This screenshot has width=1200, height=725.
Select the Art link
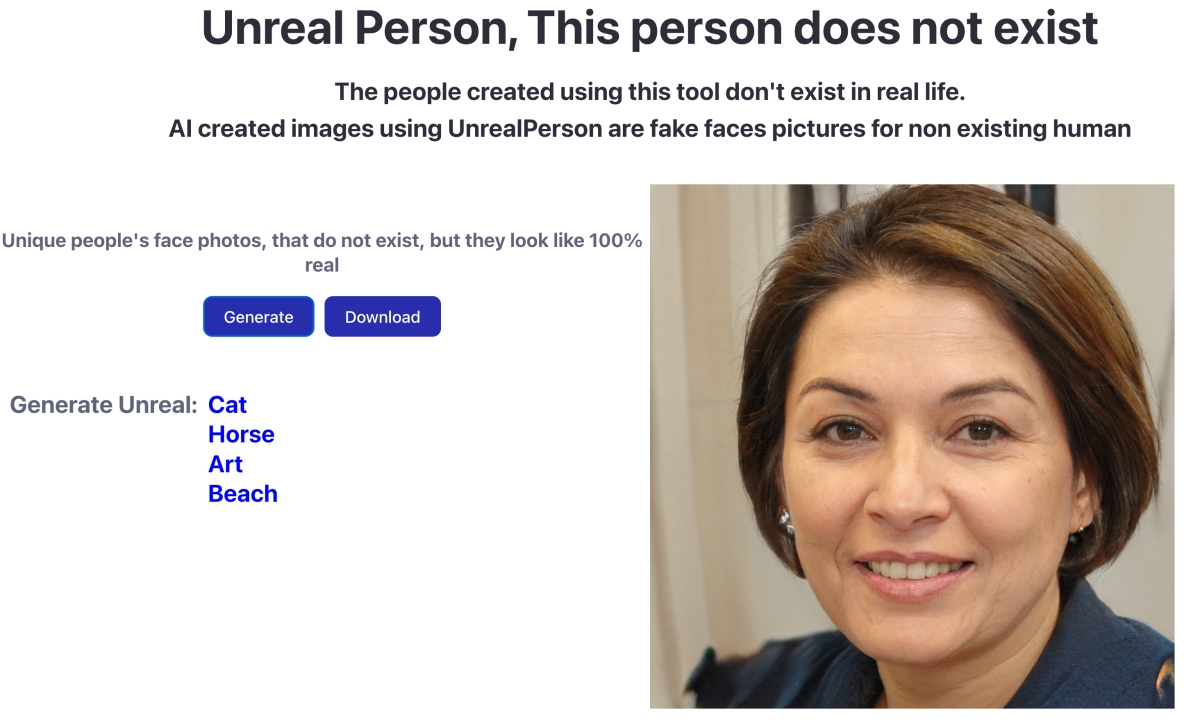pos(225,464)
